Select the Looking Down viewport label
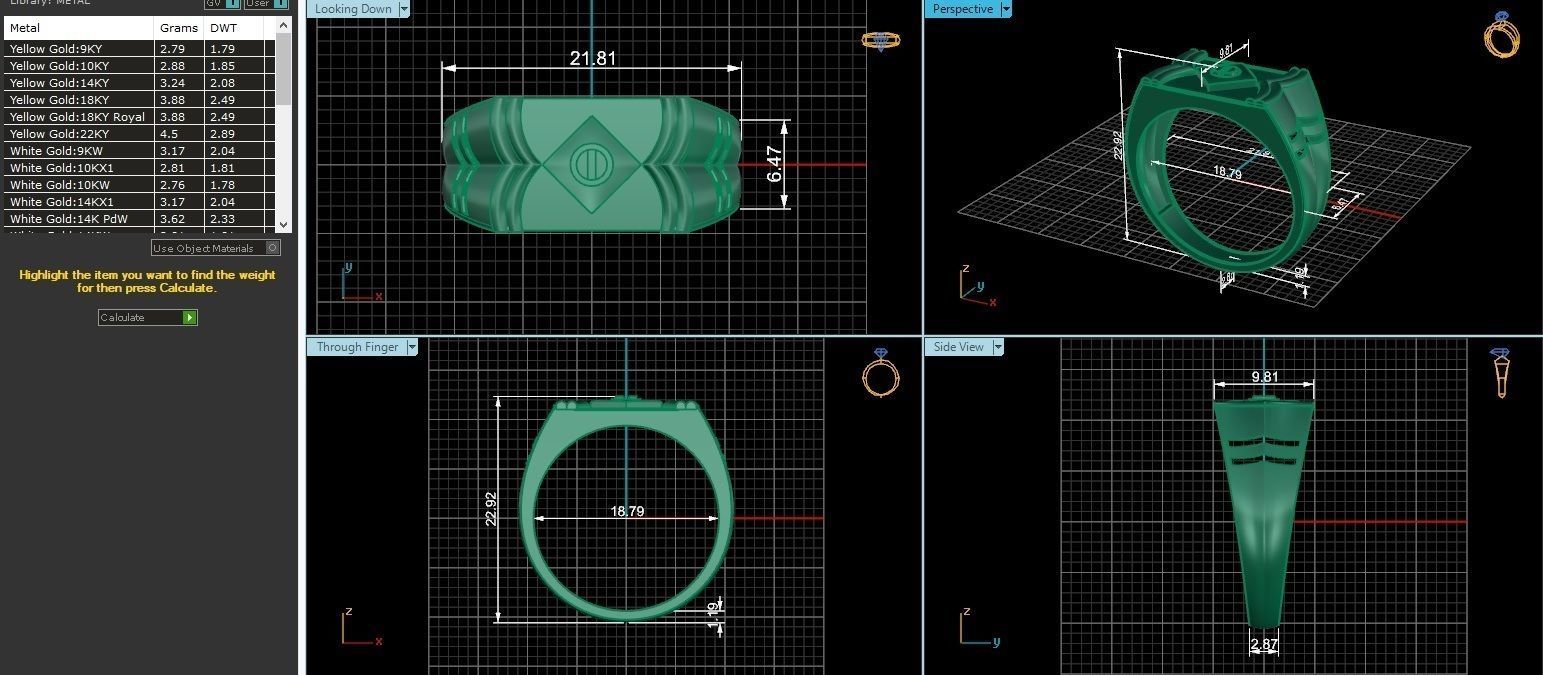Screen dimensions: 1543x675 coord(353,9)
